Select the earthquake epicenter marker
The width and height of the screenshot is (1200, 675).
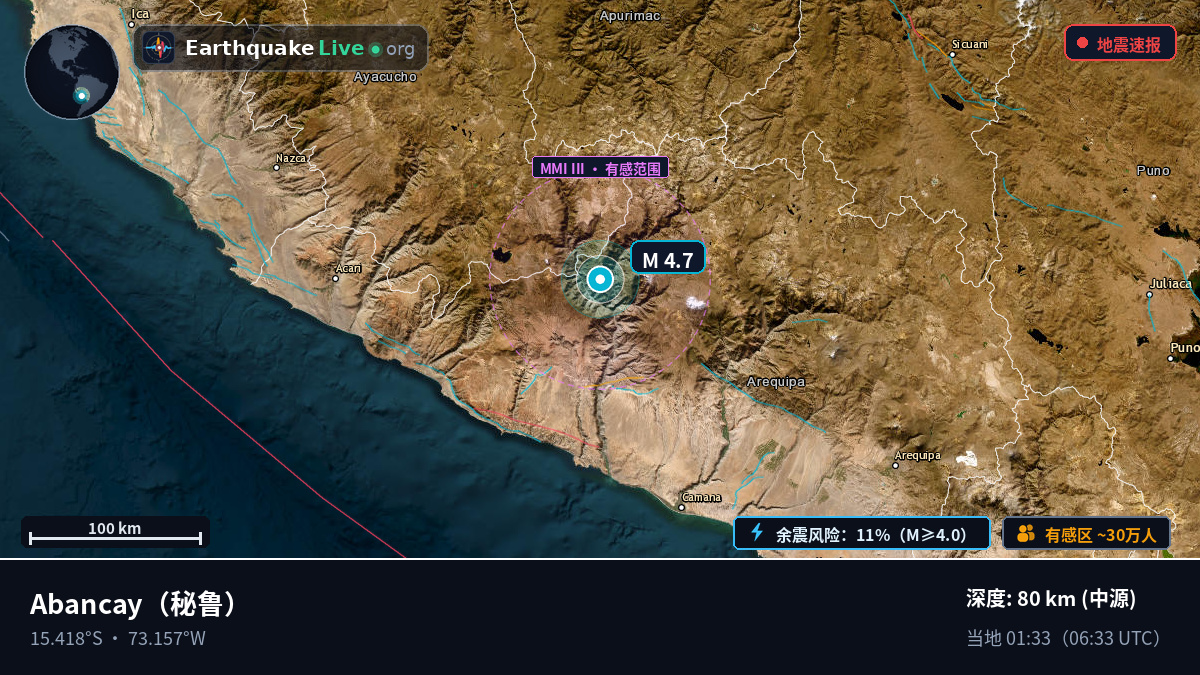(599, 279)
